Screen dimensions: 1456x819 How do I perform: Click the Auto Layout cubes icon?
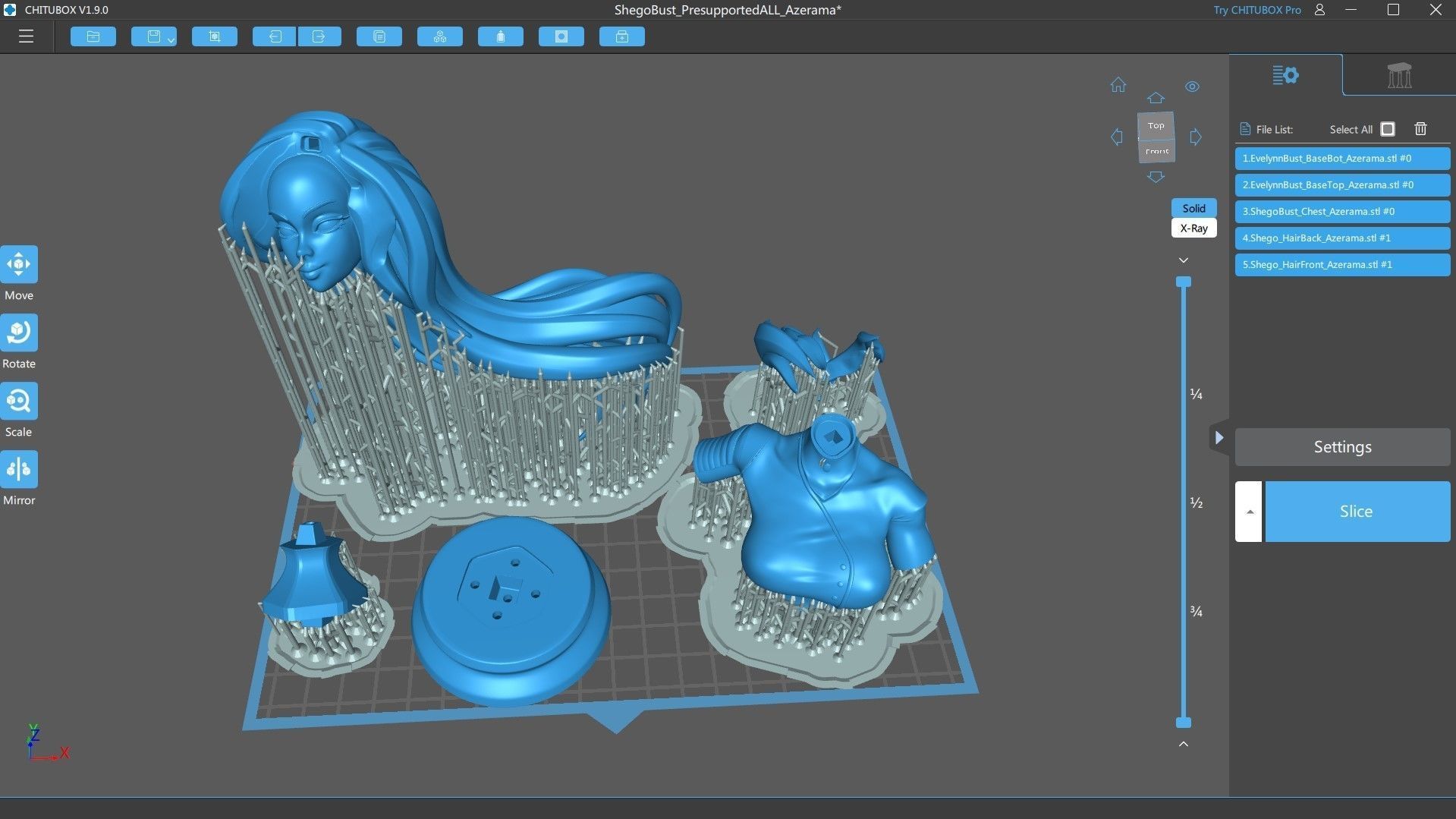coord(440,36)
